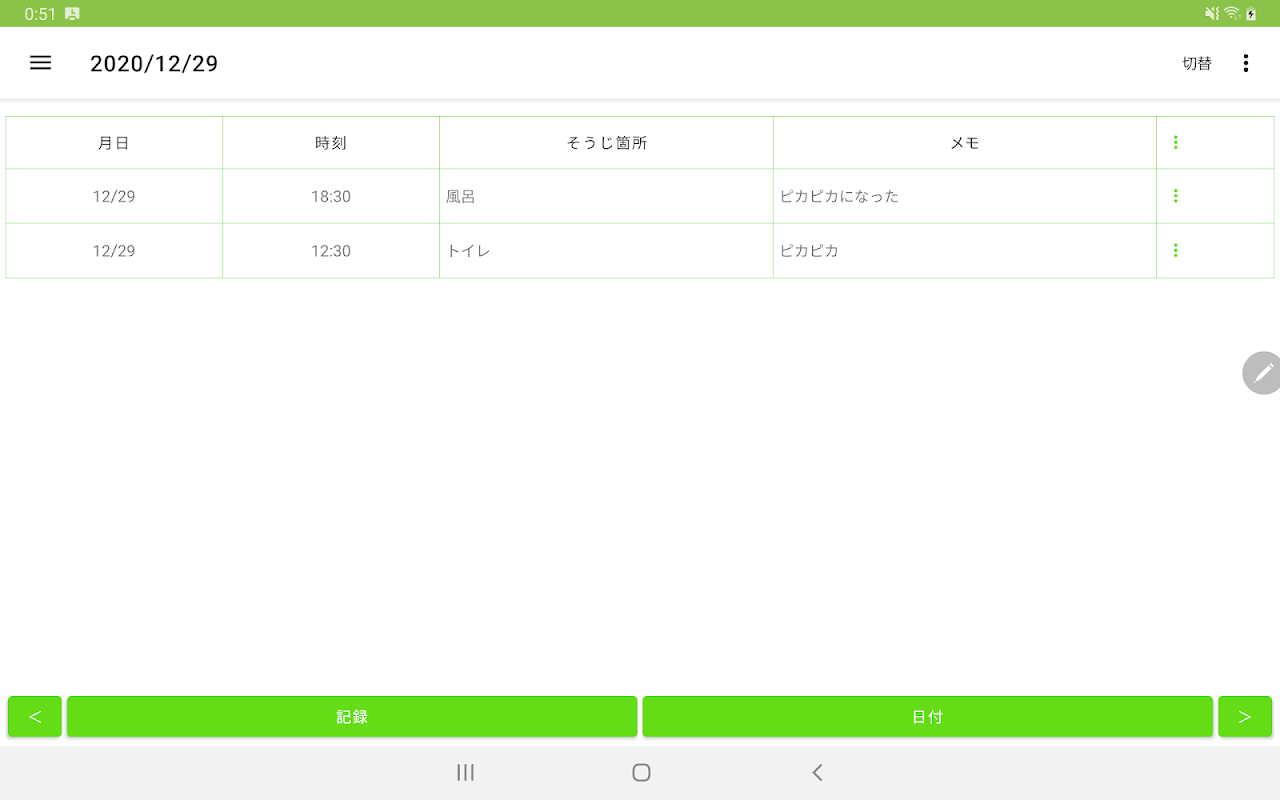Select the そうじ箇所 column header
Viewport: 1280px width, 800px height.
(x=606, y=143)
